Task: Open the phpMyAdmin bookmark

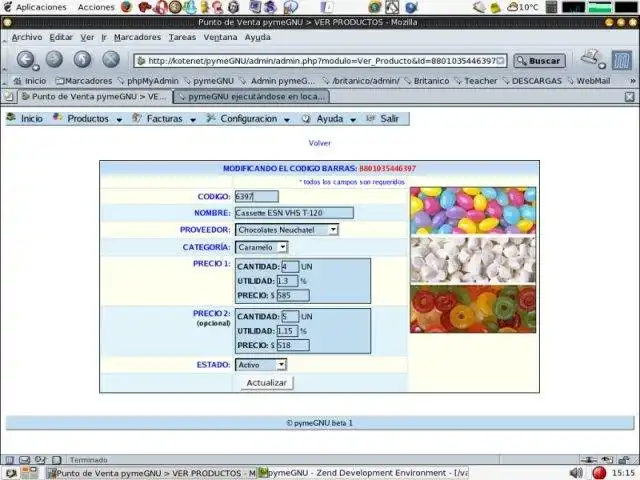Action: (x=148, y=81)
